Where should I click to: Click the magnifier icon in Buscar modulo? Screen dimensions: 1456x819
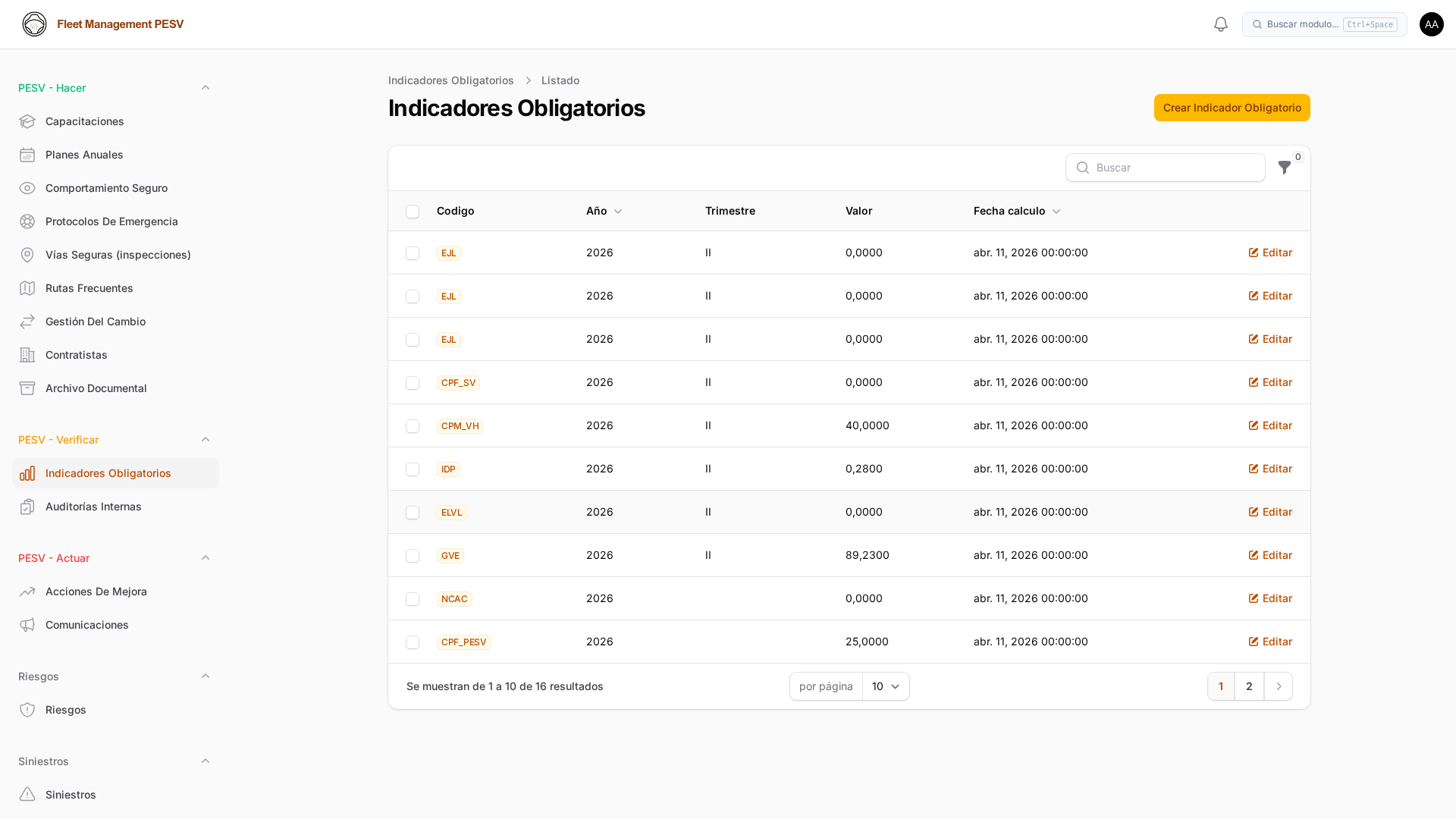point(1257,24)
